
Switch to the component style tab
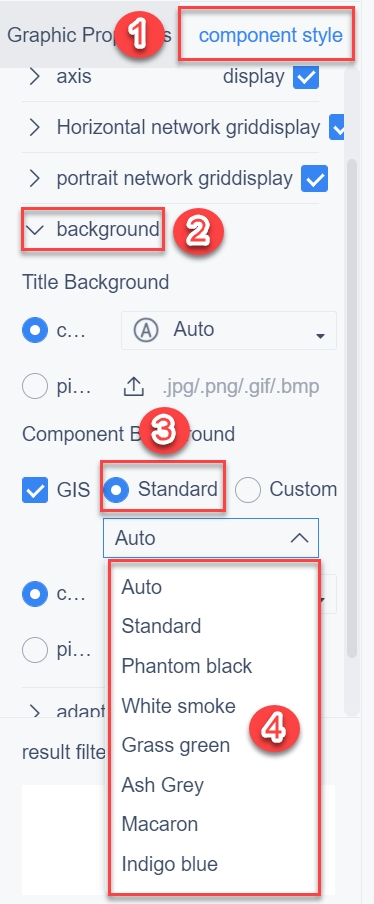click(270, 36)
